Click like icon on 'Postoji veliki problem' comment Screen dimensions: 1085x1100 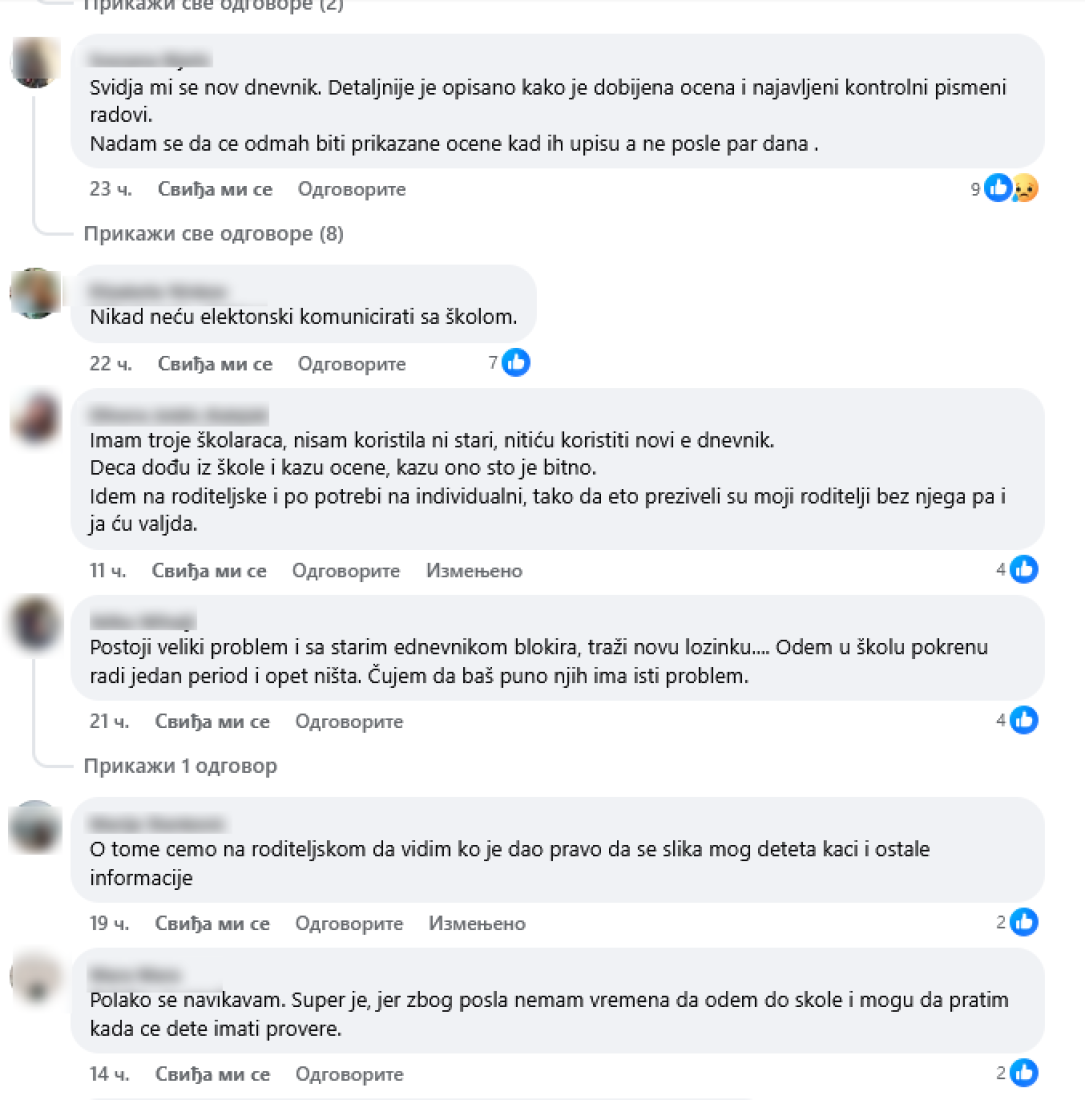click(x=1024, y=720)
